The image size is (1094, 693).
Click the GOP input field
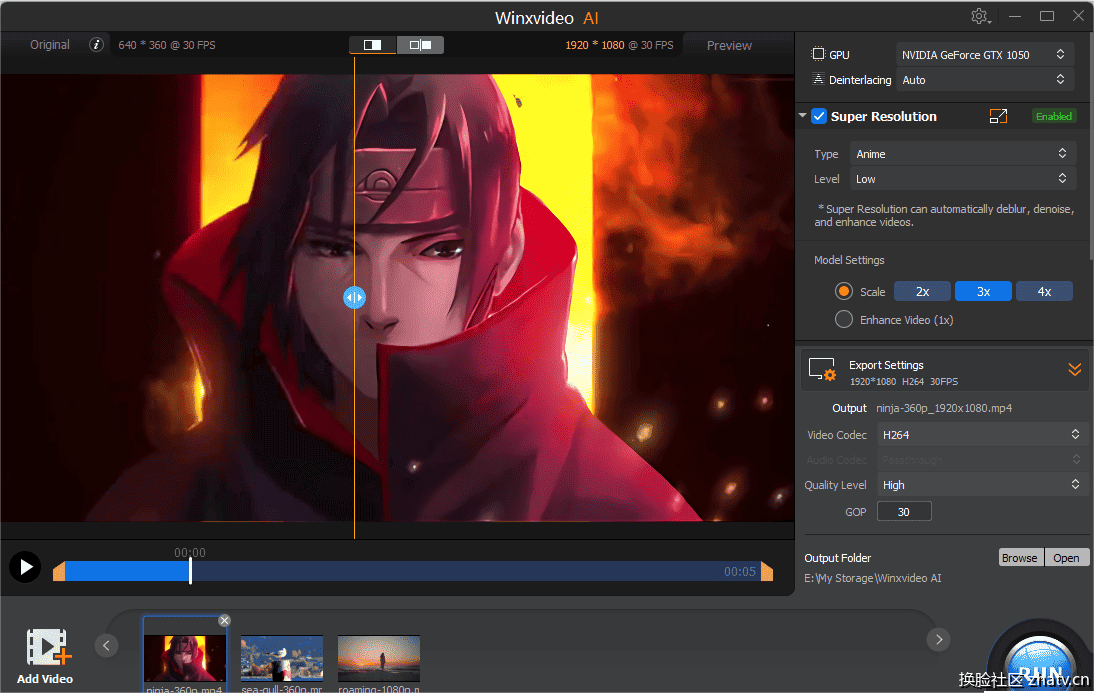(904, 512)
